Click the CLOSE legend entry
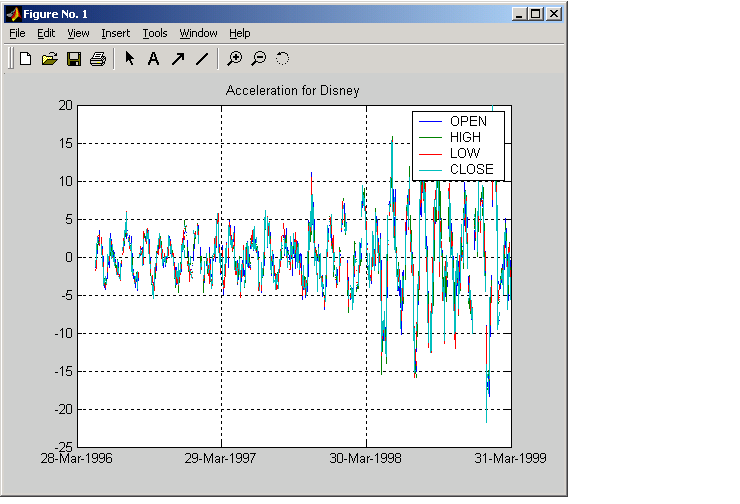Screen dimensions: 740x504 pyautogui.click(x=471, y=169)
